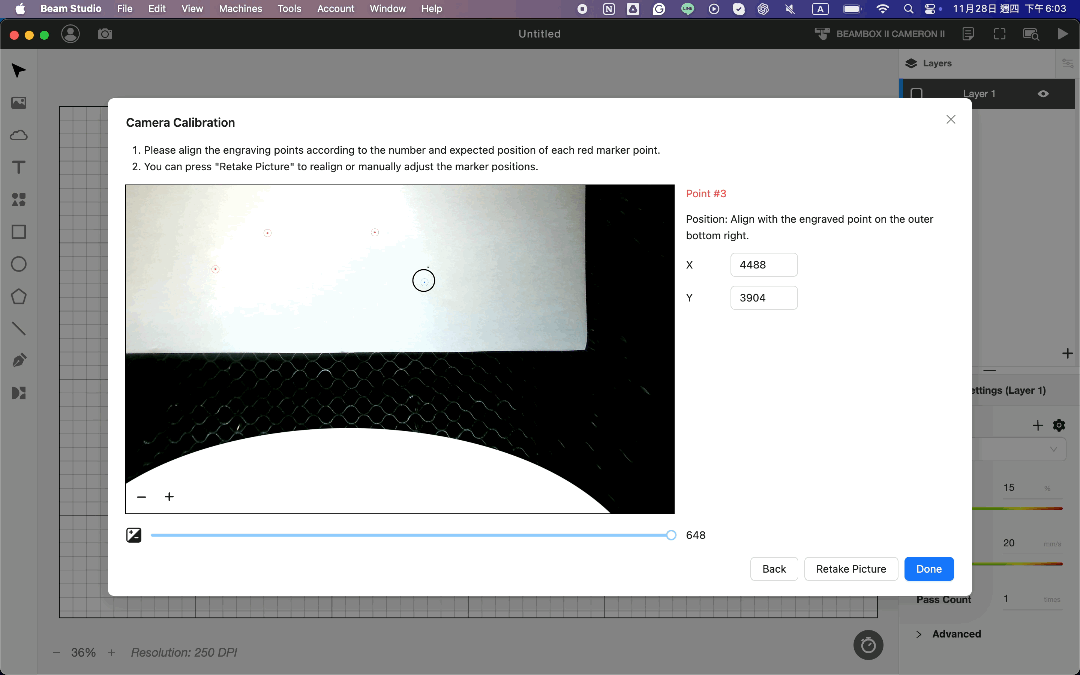This screenshot has width=1080, height=675.
Task: Zoom out the calibration camera image
Action: click(141, 497)
